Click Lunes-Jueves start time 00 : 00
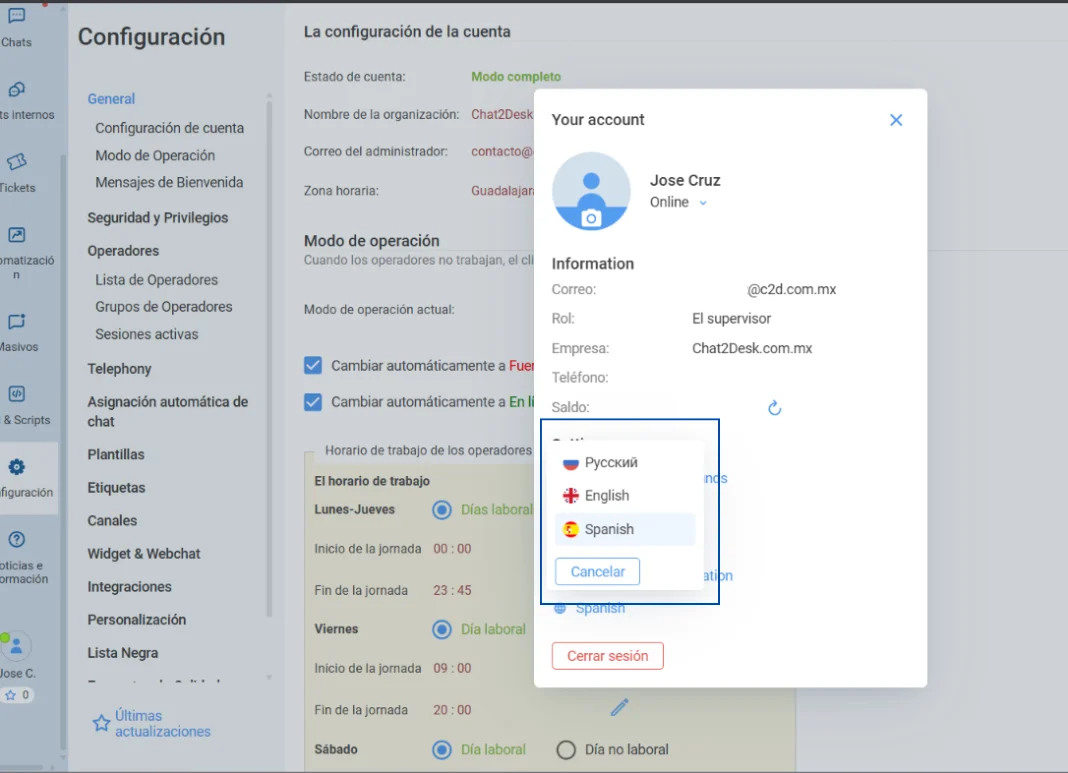This screenshot has height=773, width=1068. (x=452, y=549)
